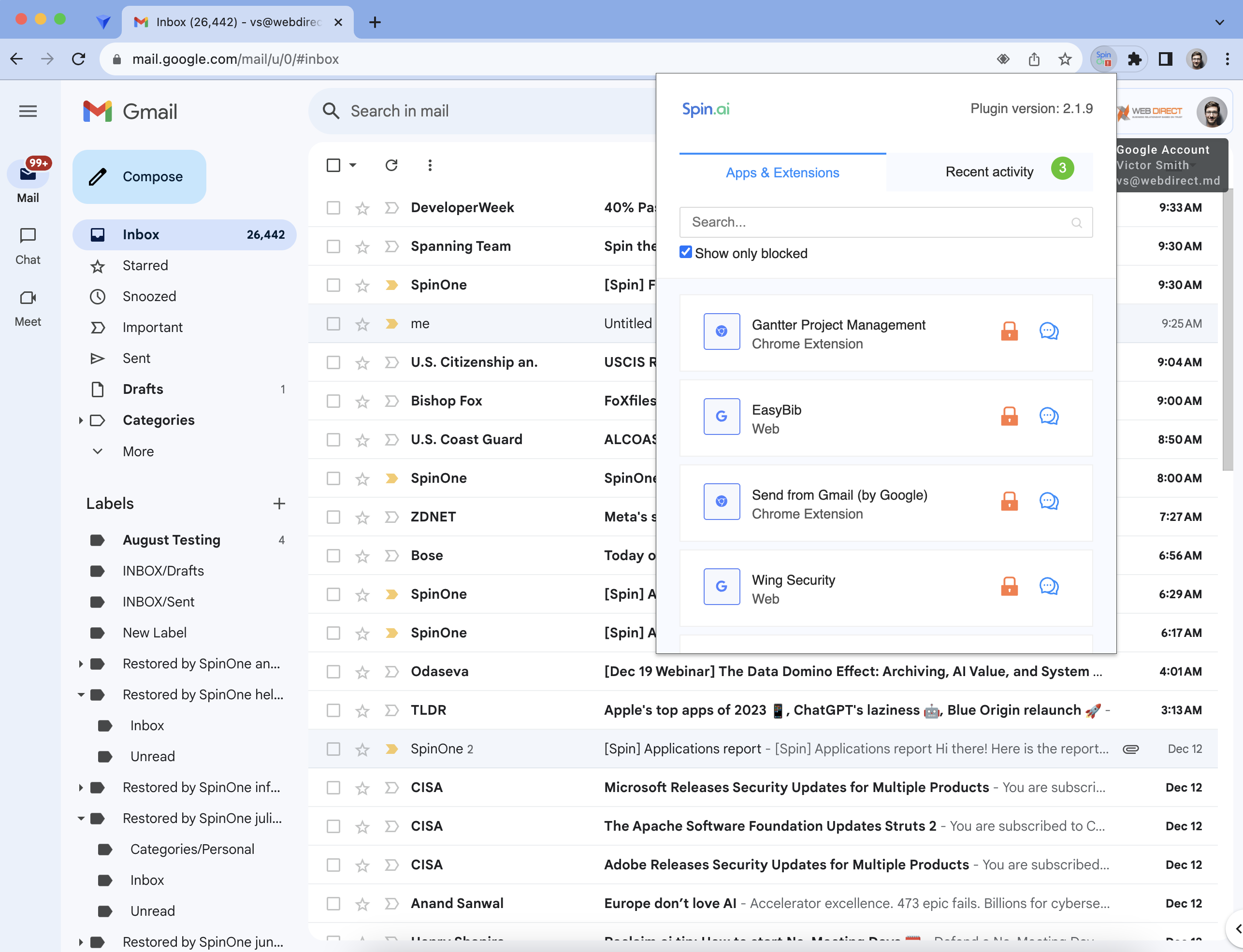
Task: Click the Spin.ai Search input field
Action: click(877, 222)
